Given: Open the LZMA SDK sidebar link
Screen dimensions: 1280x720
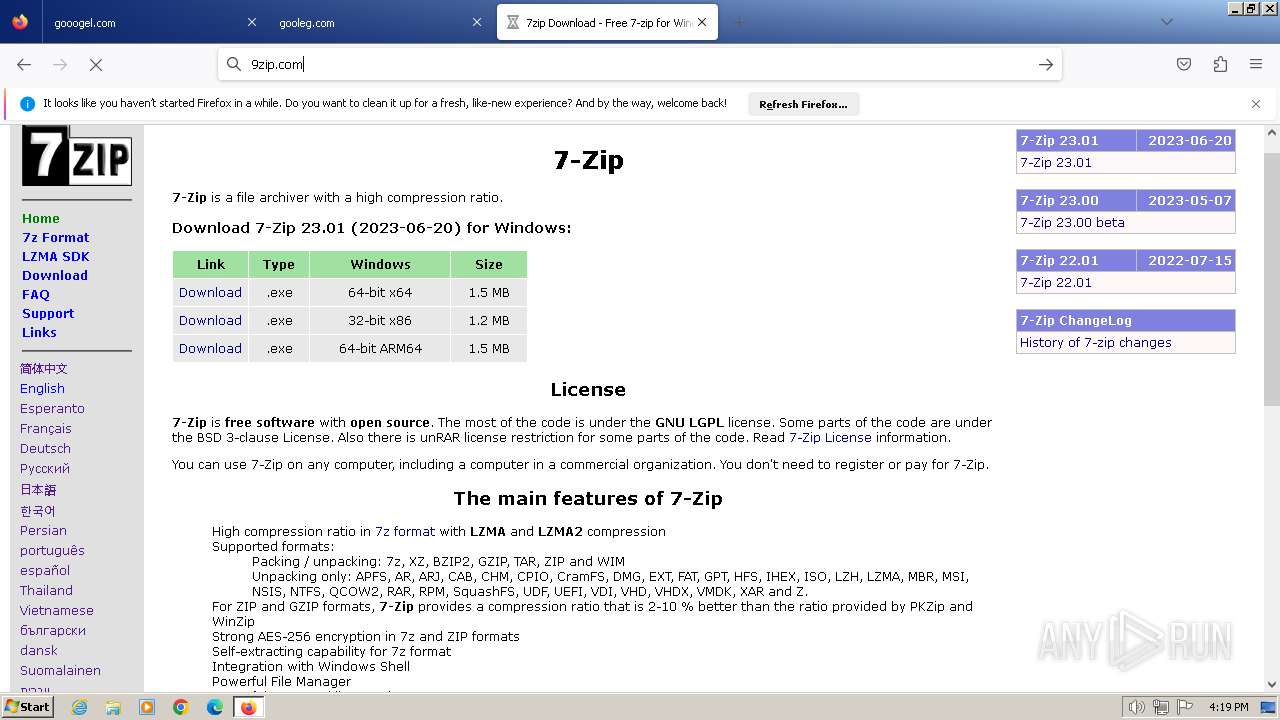Looking at the screenshot, I should tap(55, 256).
